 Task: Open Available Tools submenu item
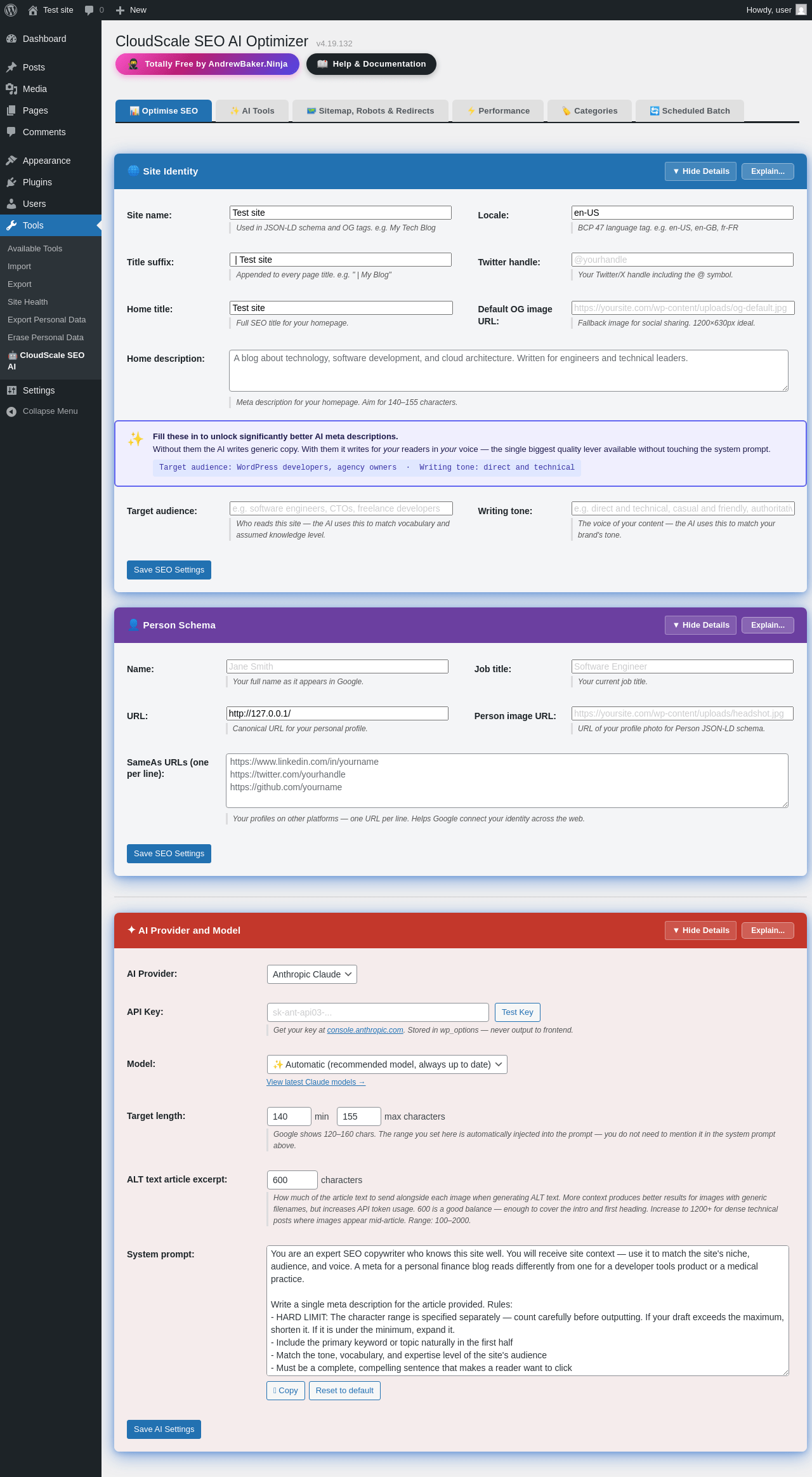(x=35, y=249)
